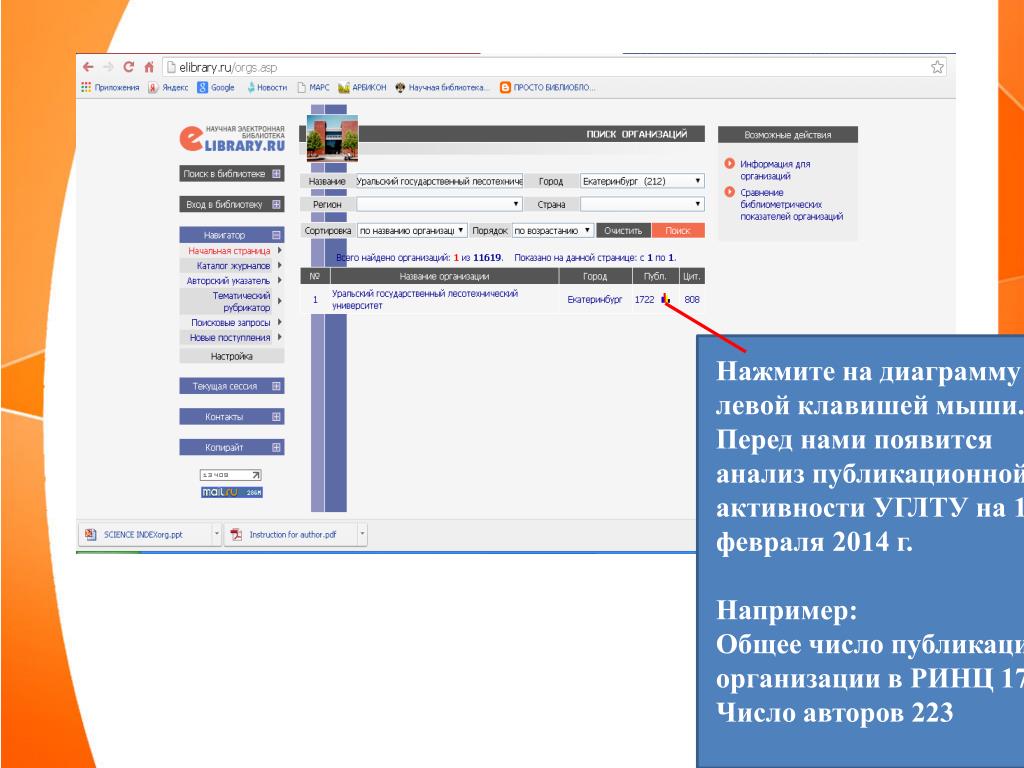Click the red bullet by Информация для организаций

click(x=729, y=163)
